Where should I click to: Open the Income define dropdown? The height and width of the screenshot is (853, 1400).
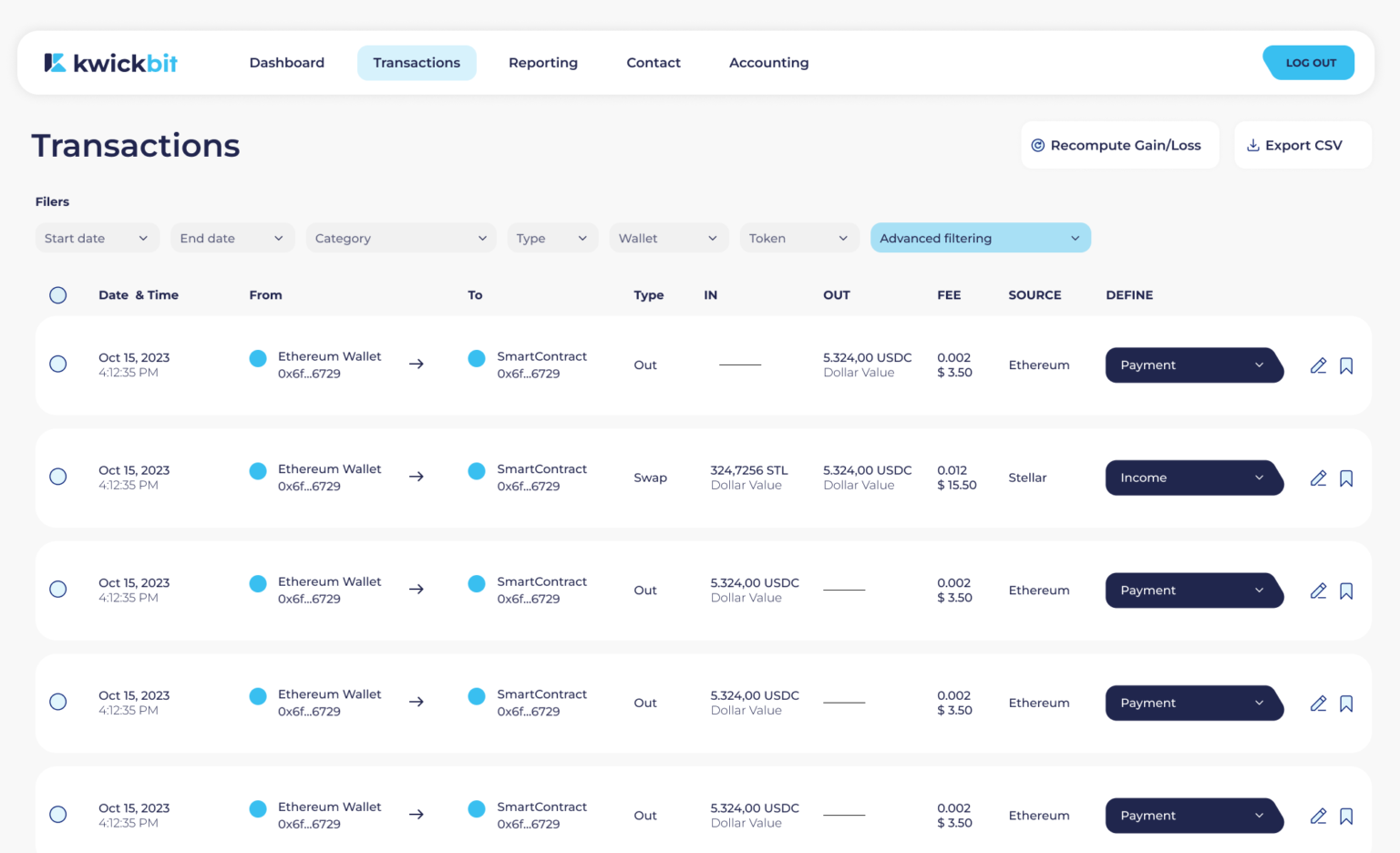coord(1192,478)
